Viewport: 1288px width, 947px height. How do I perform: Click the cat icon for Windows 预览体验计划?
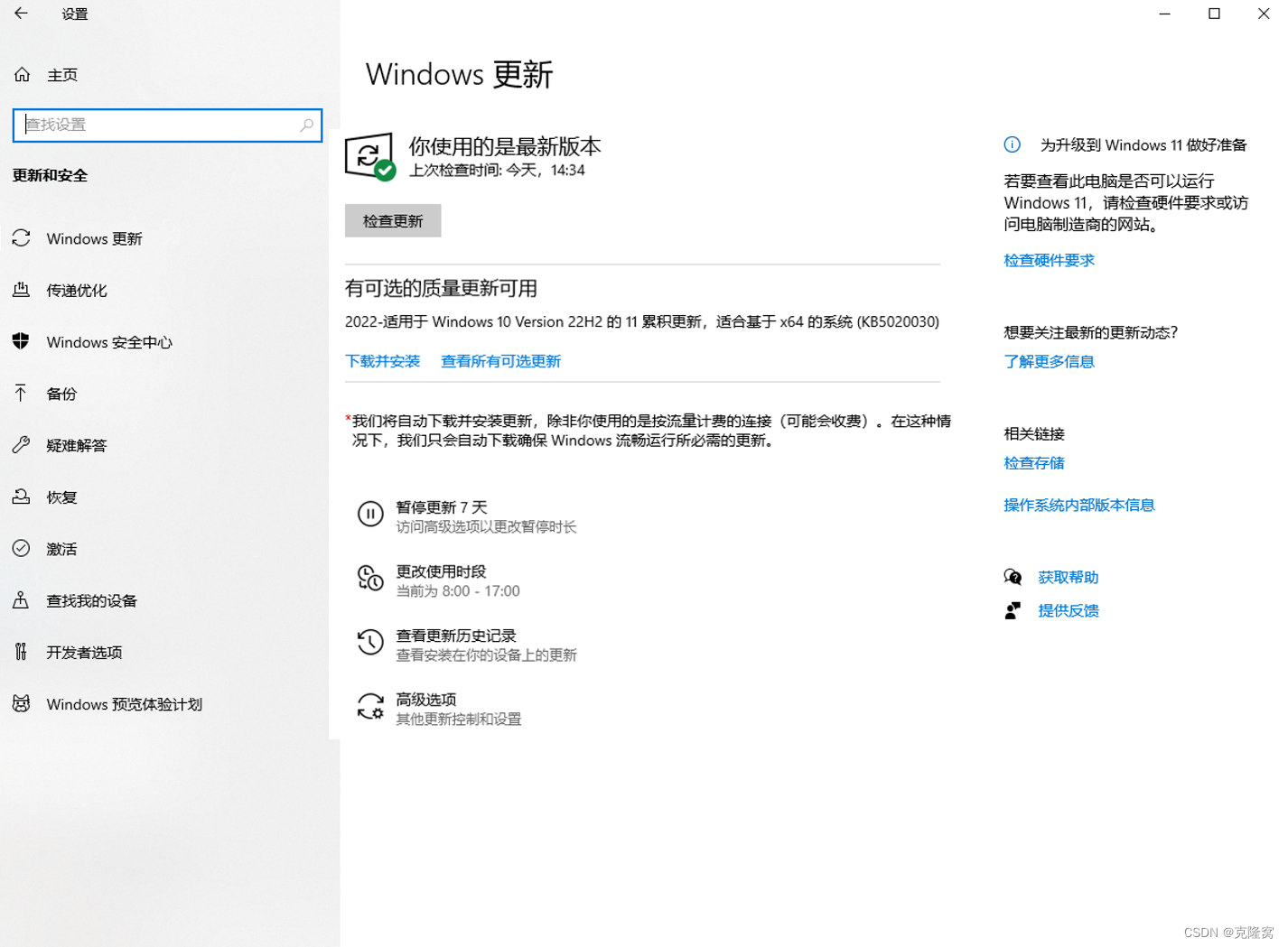pos(22,703)
